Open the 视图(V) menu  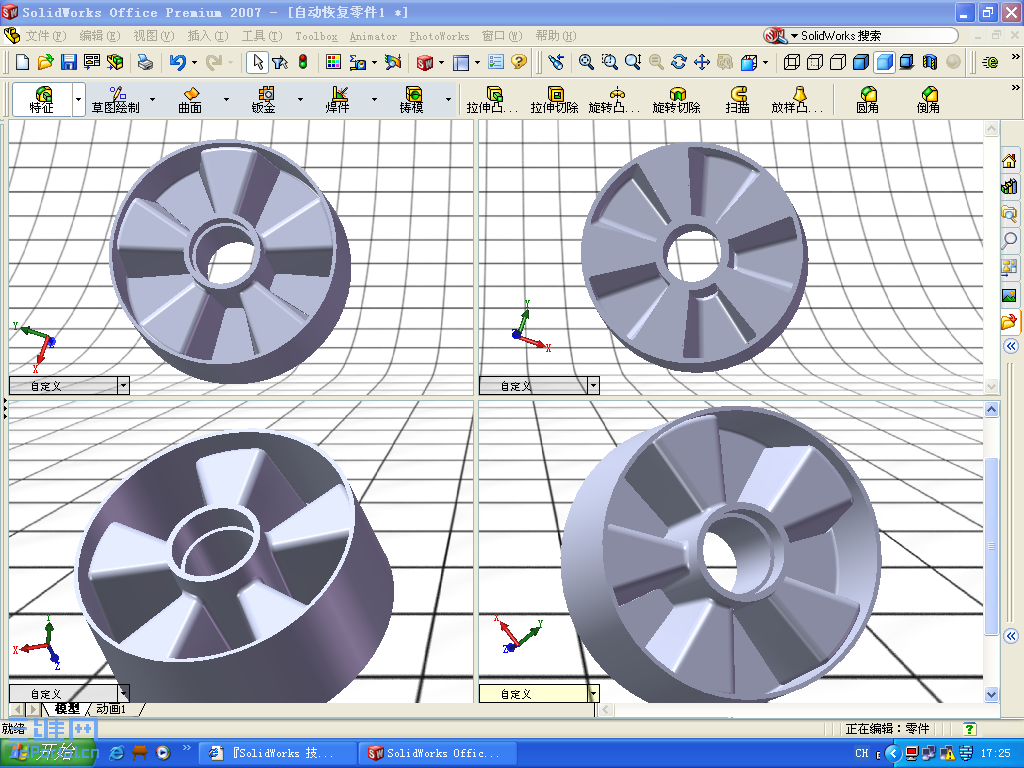coord(153,36)
